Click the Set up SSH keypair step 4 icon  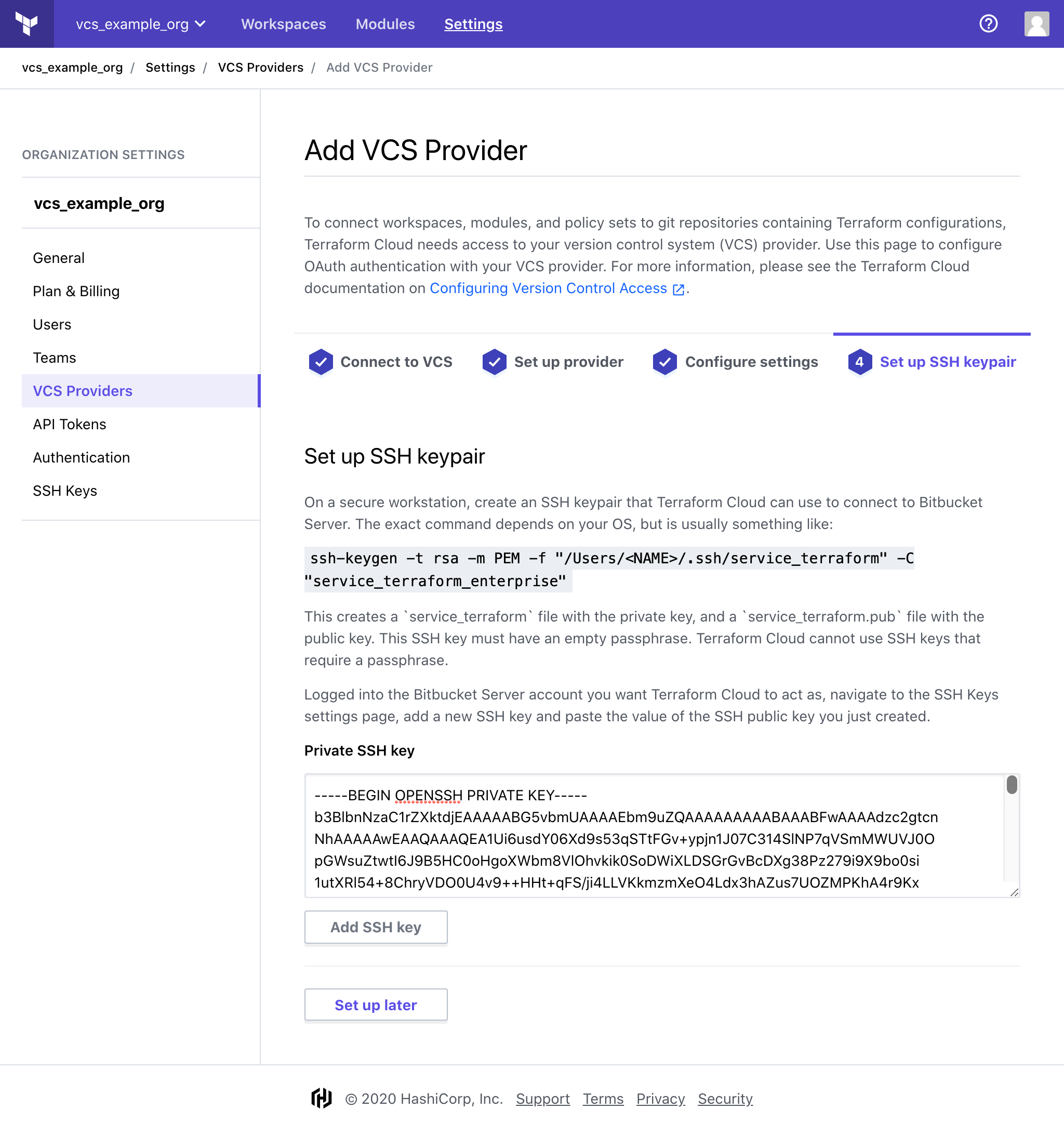[859, 361]
